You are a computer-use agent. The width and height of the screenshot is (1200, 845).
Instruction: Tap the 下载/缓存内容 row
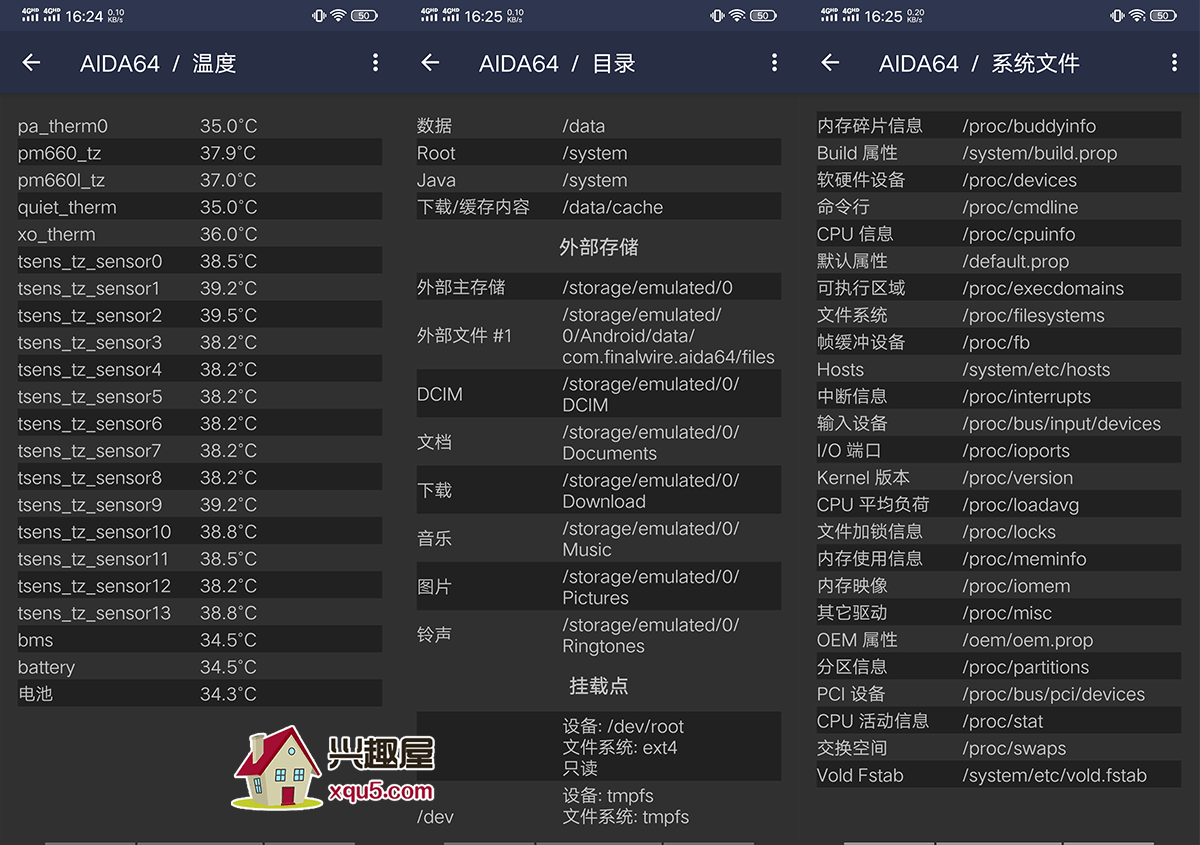[x=599, y=207]
